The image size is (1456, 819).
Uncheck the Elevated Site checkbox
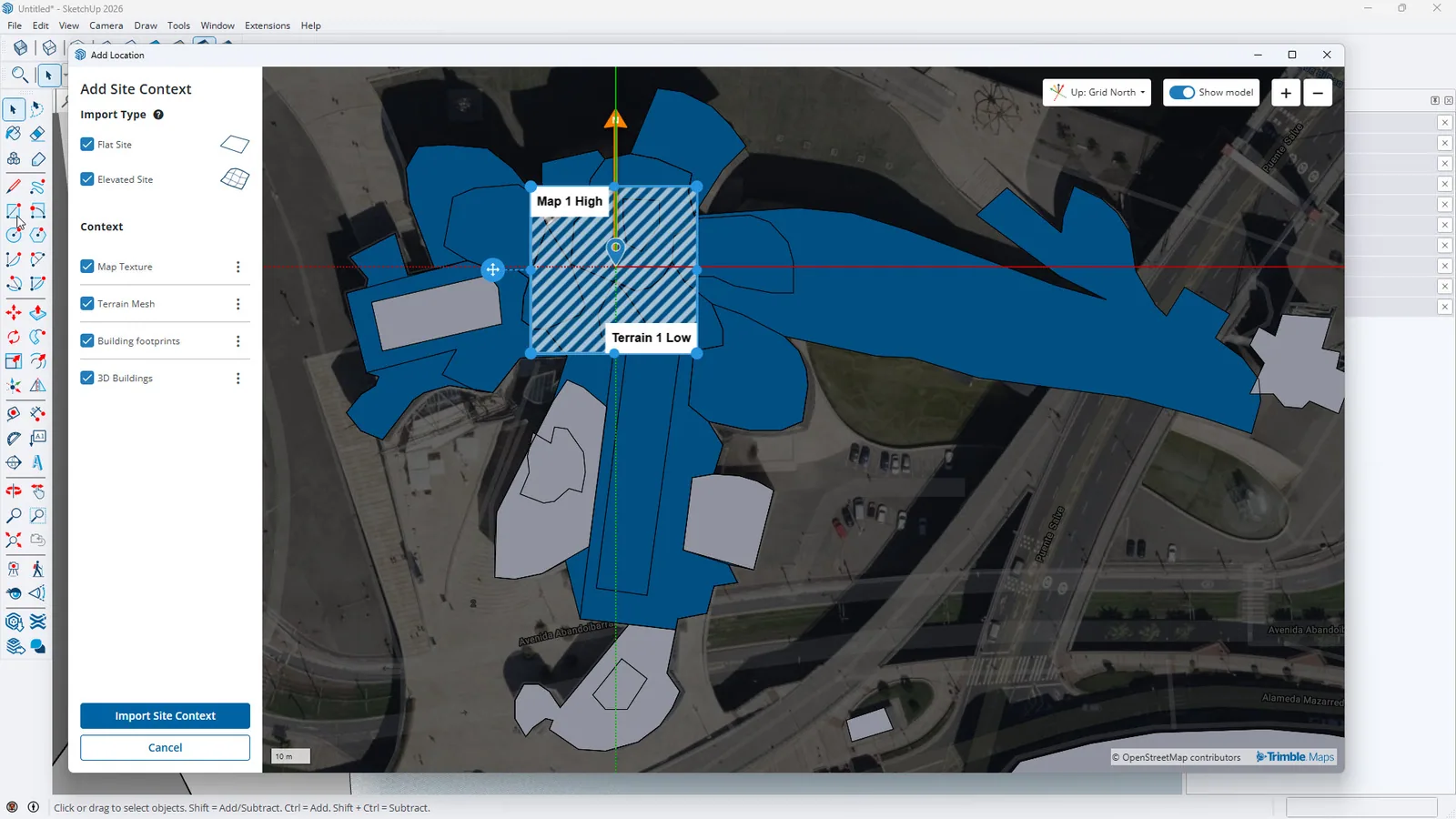(87, 179)
